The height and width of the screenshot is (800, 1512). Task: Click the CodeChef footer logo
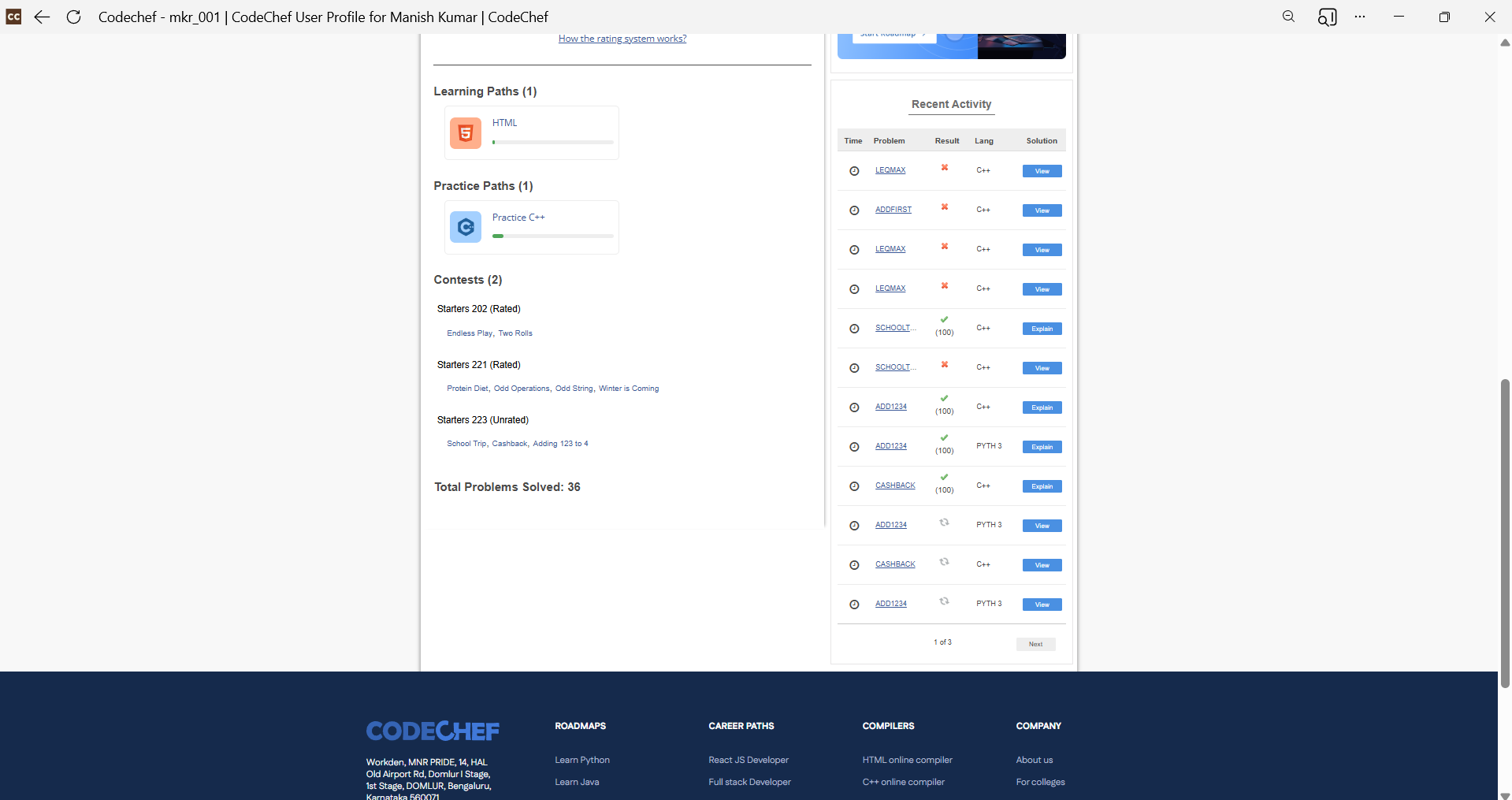[433, 731]
